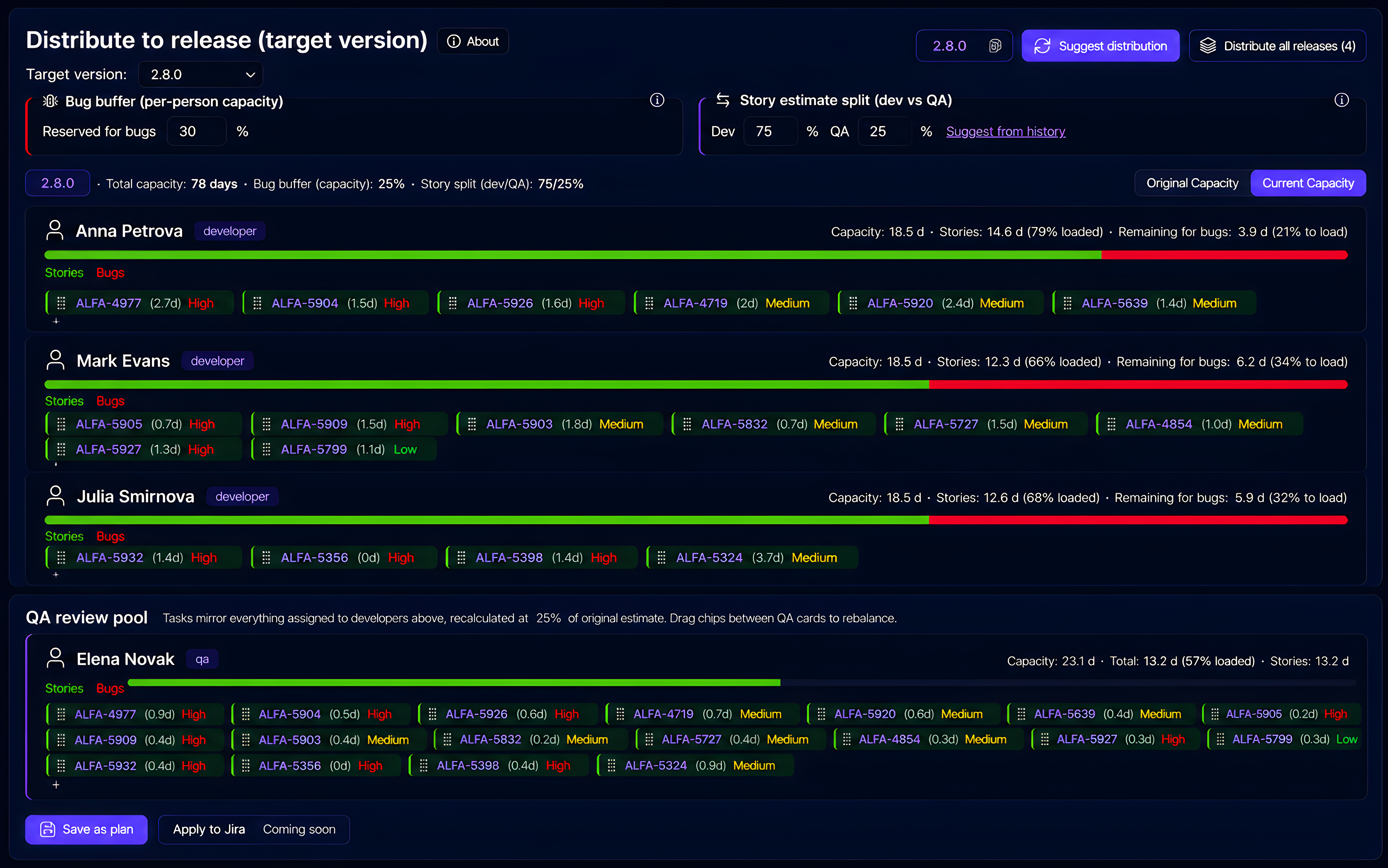
Task: Click drag handle on Anna's ALFA-4719 chip
Action: tap(649, 303)
